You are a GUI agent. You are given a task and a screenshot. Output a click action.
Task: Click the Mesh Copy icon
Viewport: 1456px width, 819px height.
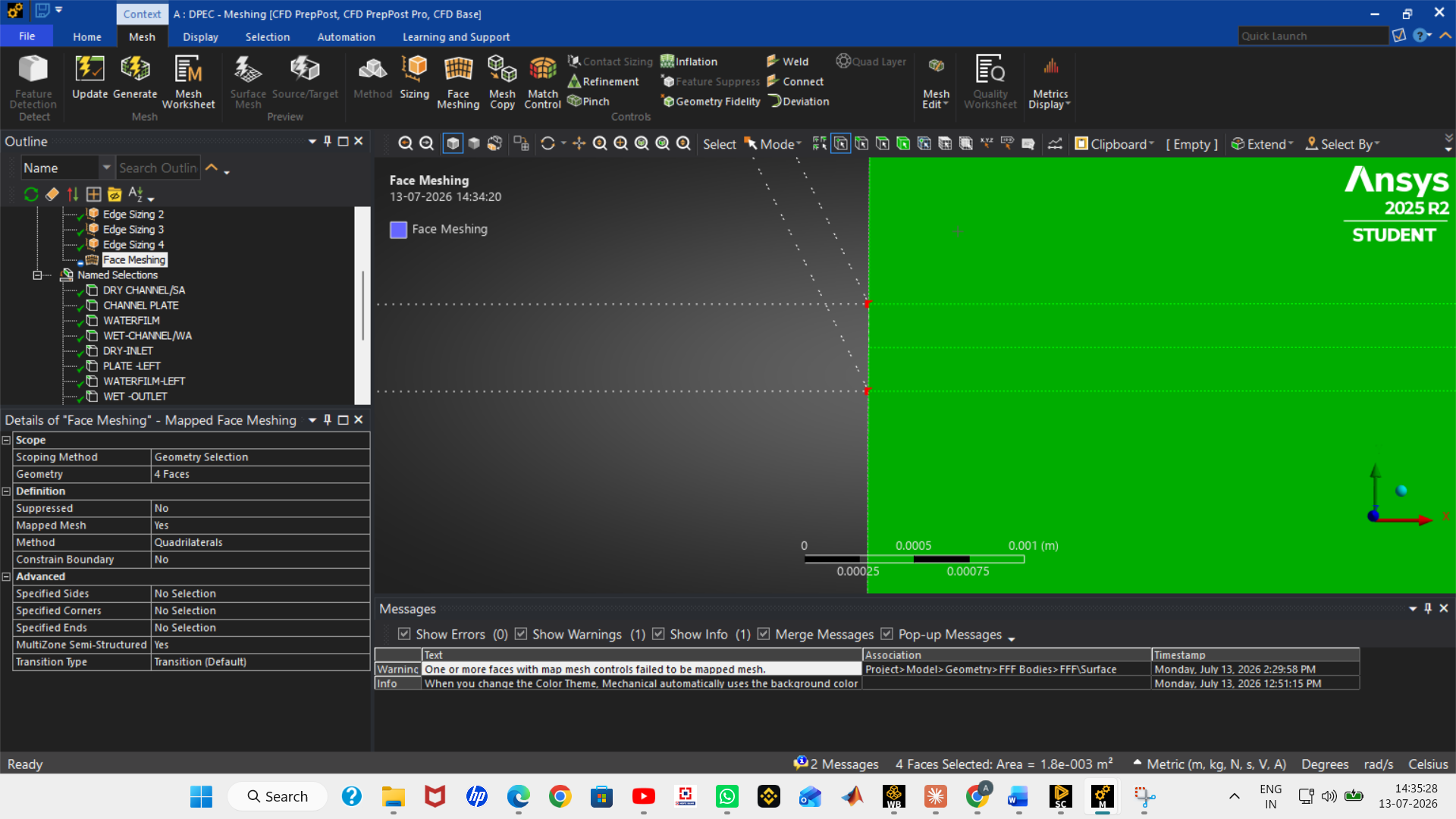pyautogui.click(x=502, y=82)
